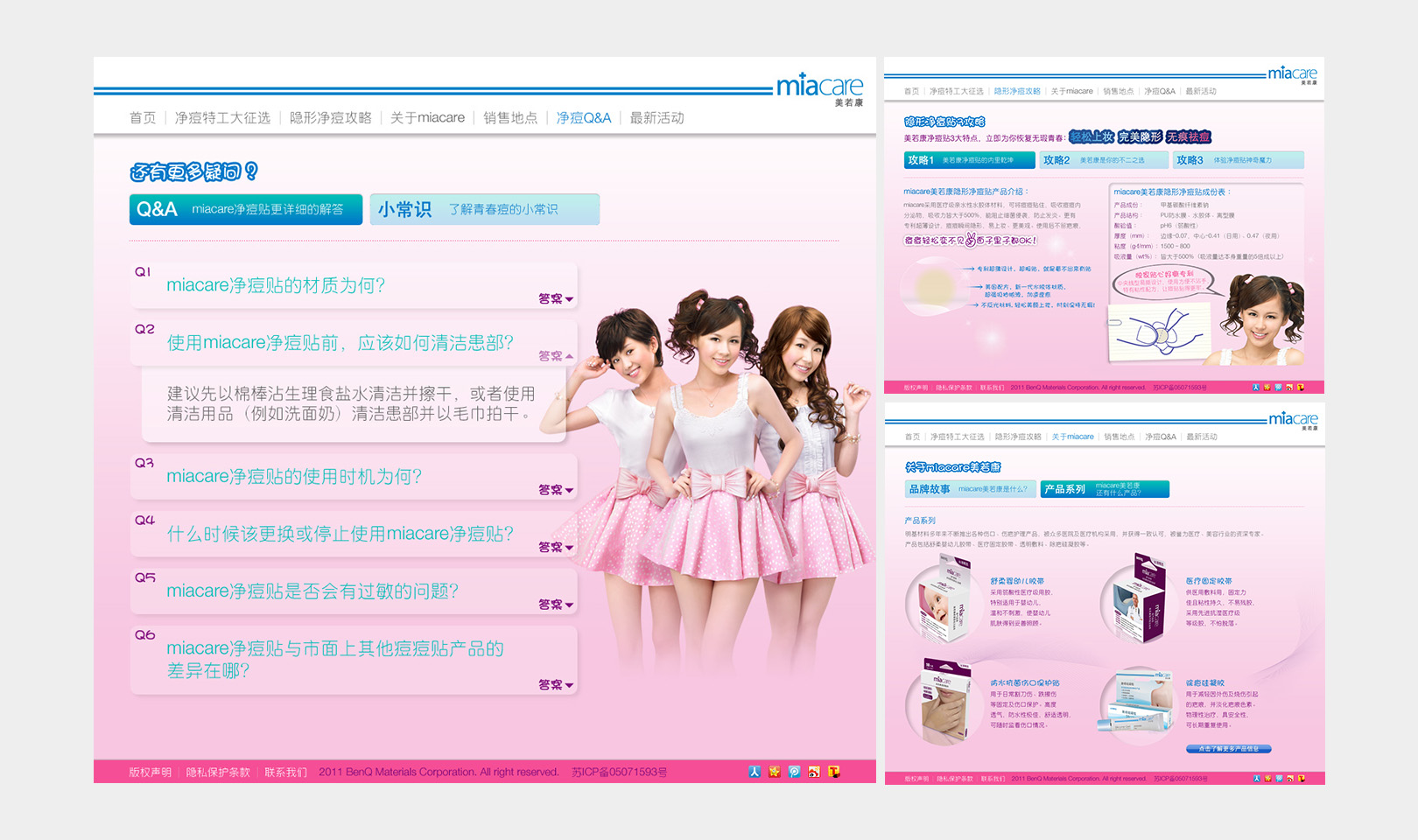
Task: Select the Q&A 净痘贴更详细的解答 tab
Action: coord(246,209)
